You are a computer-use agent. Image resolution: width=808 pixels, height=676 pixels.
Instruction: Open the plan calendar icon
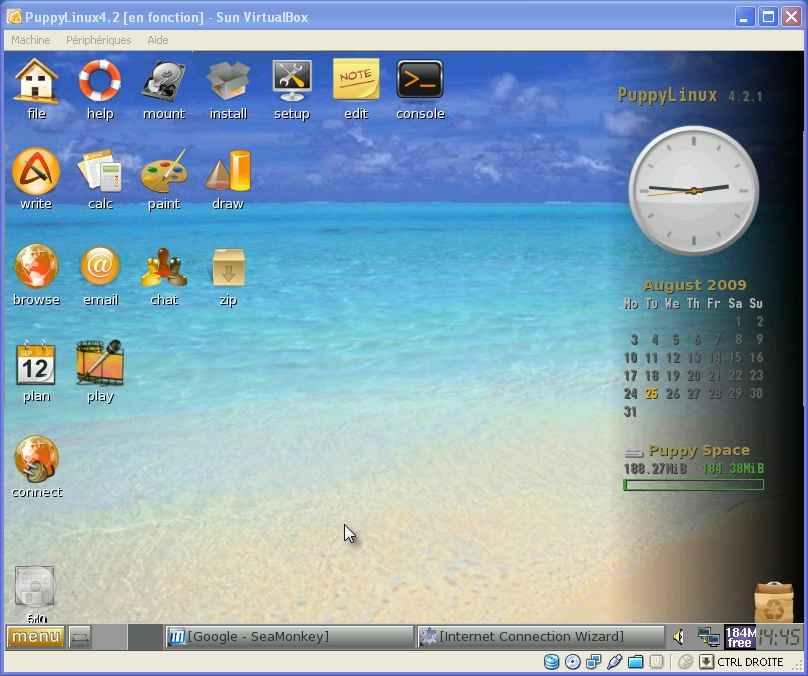coord(36,363)
